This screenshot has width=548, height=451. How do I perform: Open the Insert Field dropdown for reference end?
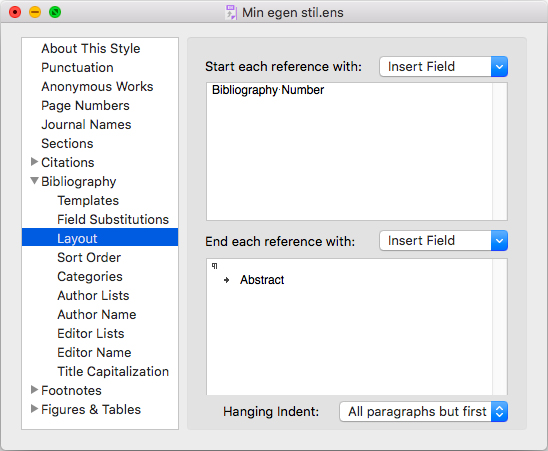444,241
